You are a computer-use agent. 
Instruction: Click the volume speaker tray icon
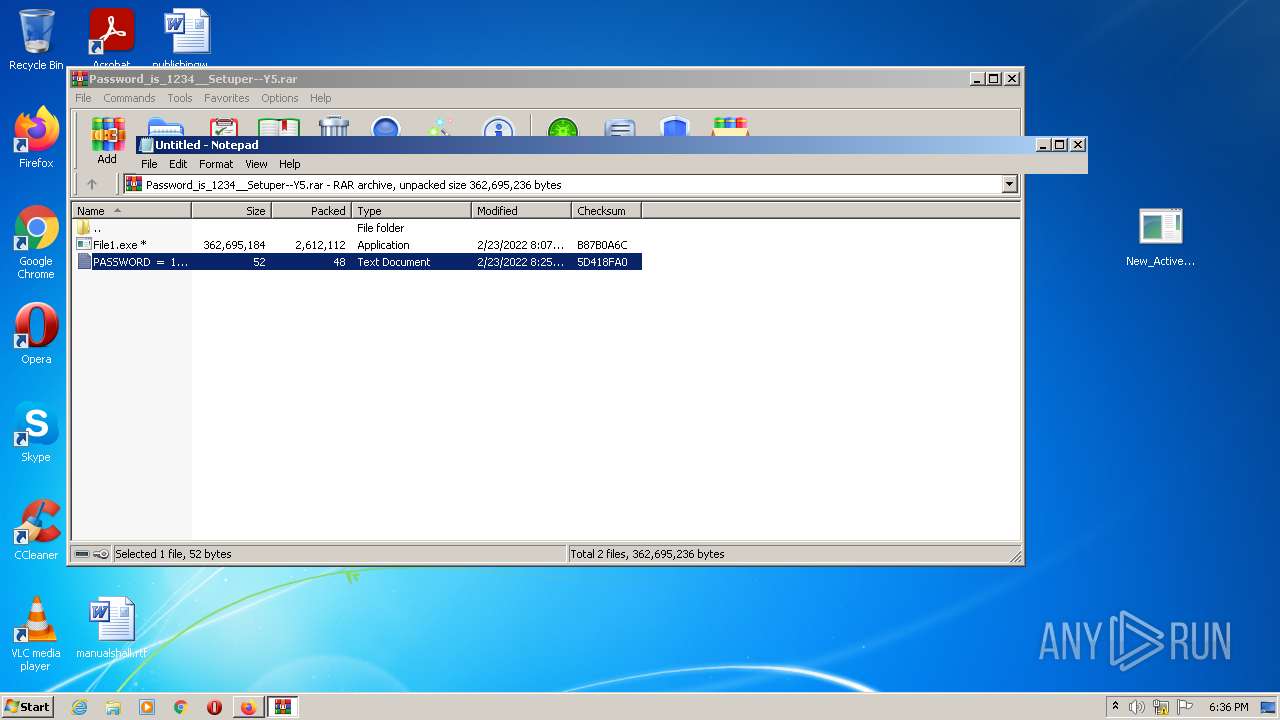tap(1137, 707)
